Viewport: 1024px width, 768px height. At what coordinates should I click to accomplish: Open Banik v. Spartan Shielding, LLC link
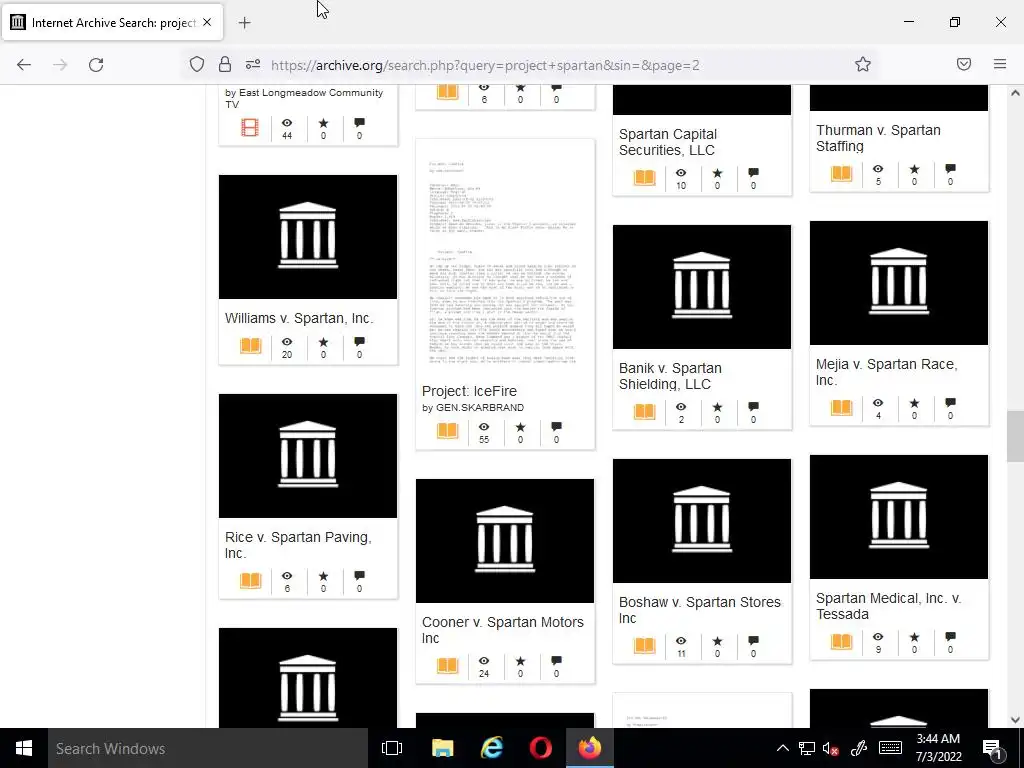670,376
